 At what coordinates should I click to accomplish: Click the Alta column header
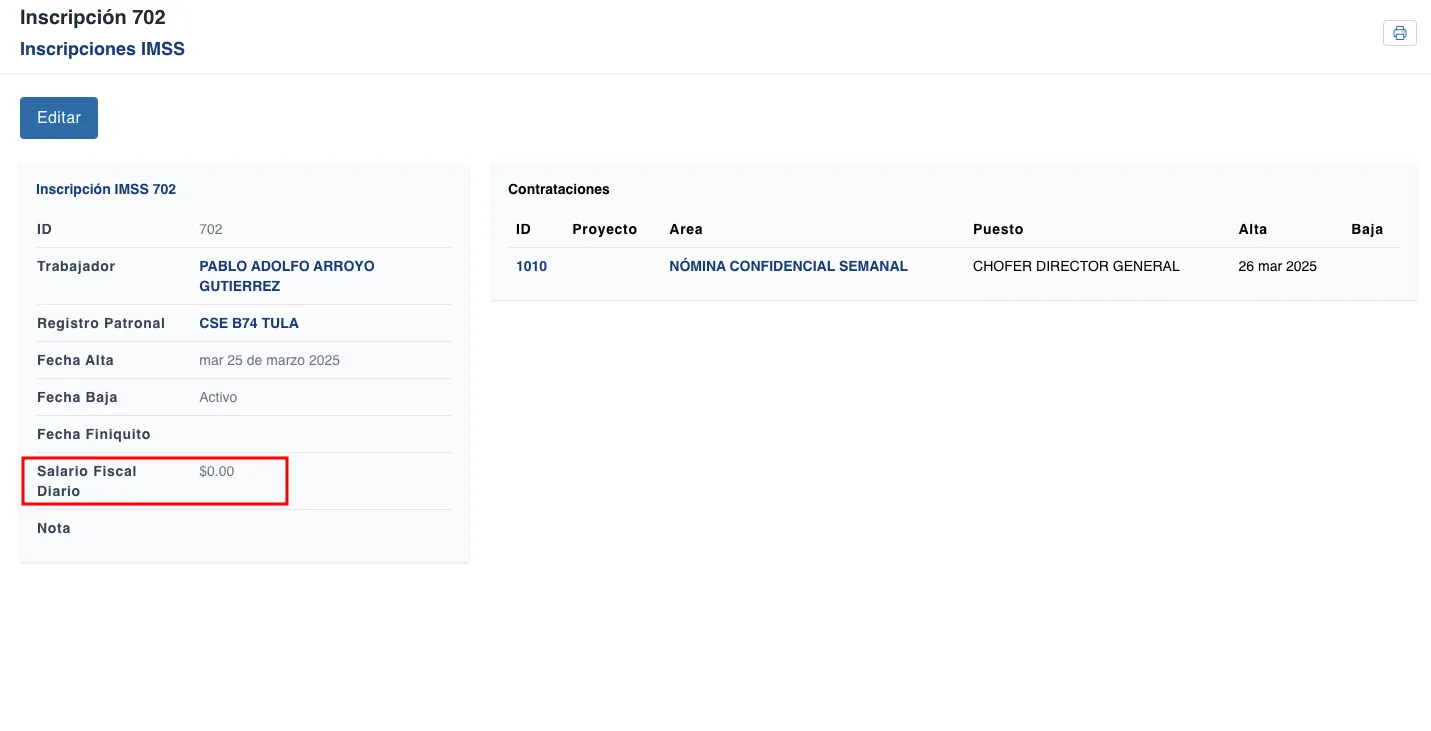1252,229
